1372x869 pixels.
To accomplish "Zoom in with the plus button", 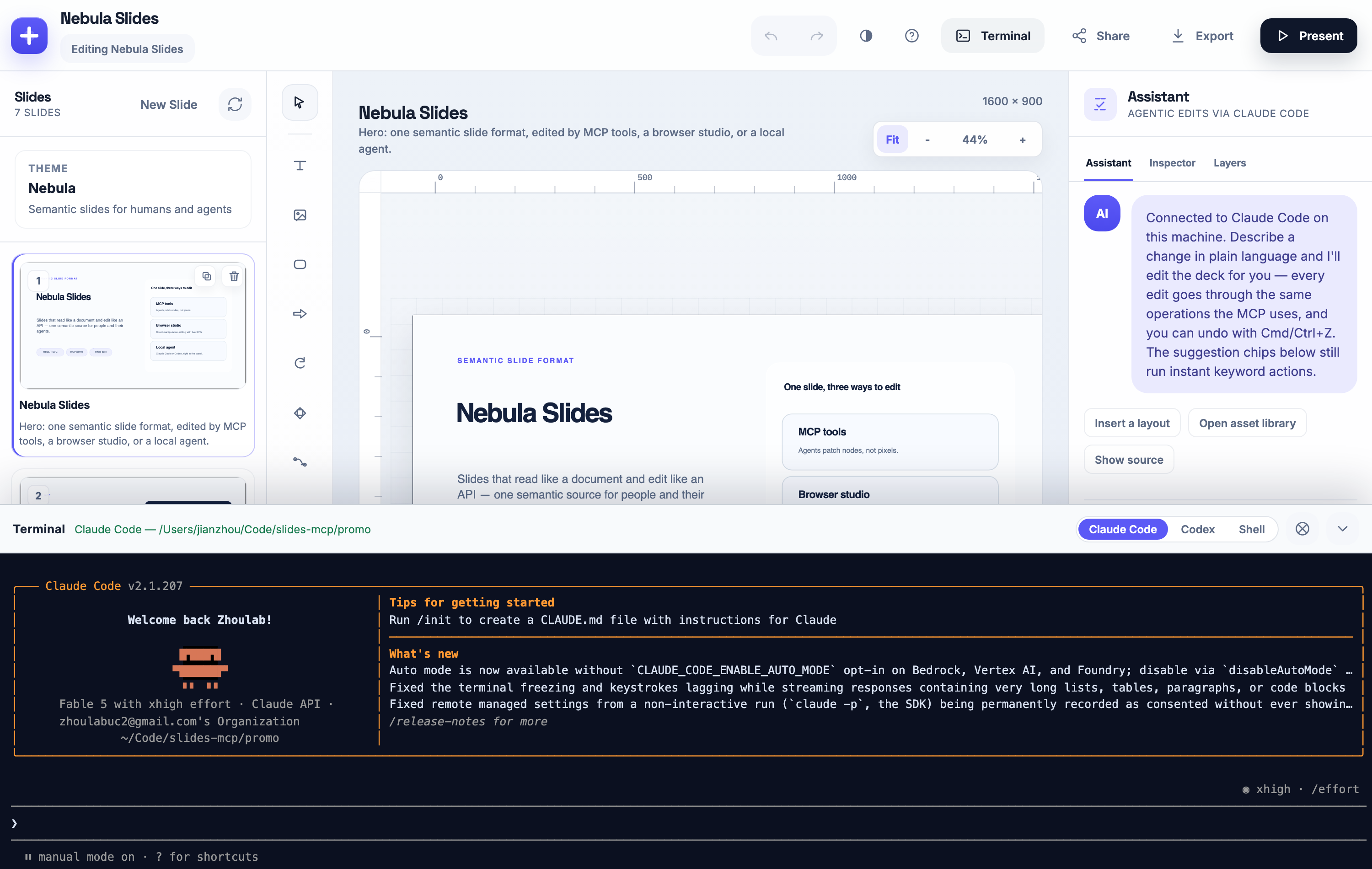I will [1022, 139].
